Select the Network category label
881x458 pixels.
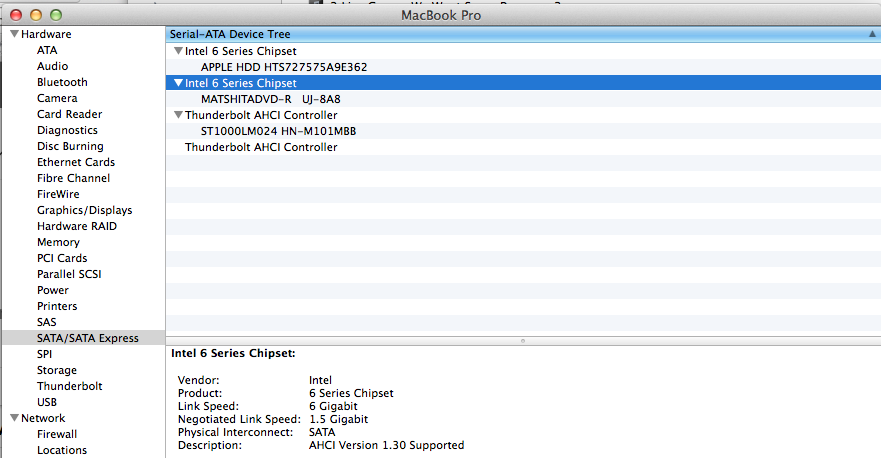pyautogui.click(x=43, y=418)
